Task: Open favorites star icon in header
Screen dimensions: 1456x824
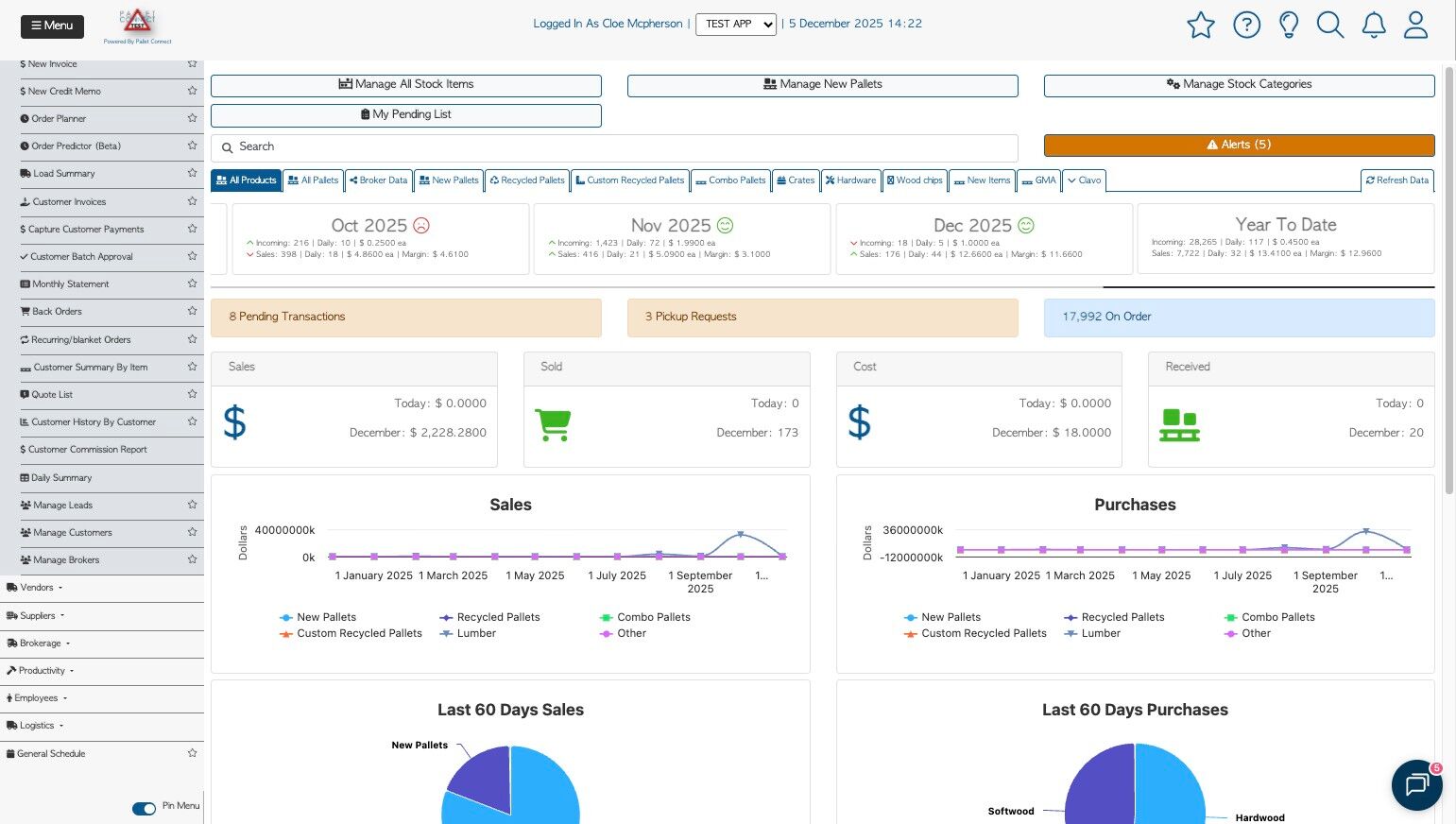Action: click(1200, 25)
